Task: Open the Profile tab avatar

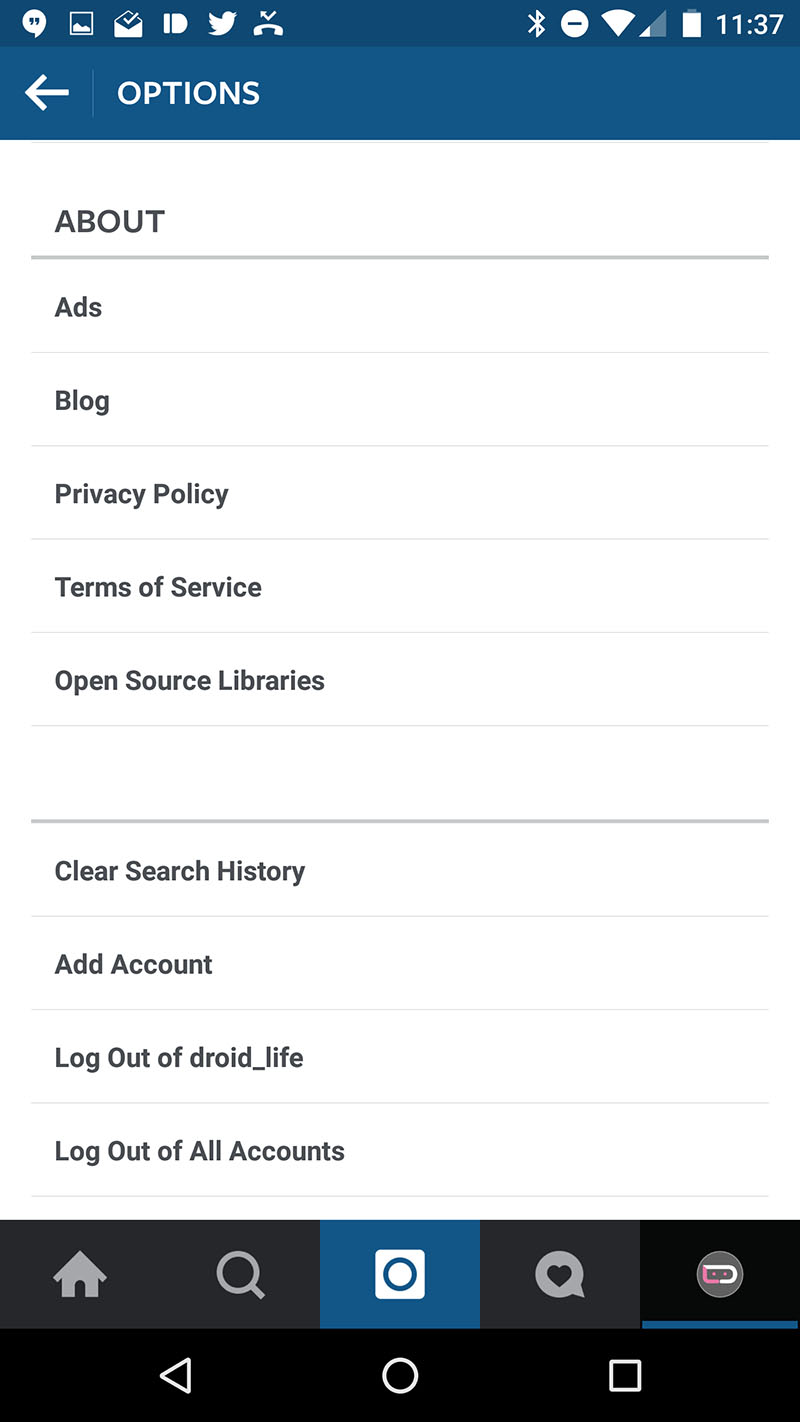Action: [x=720, y=1275]
